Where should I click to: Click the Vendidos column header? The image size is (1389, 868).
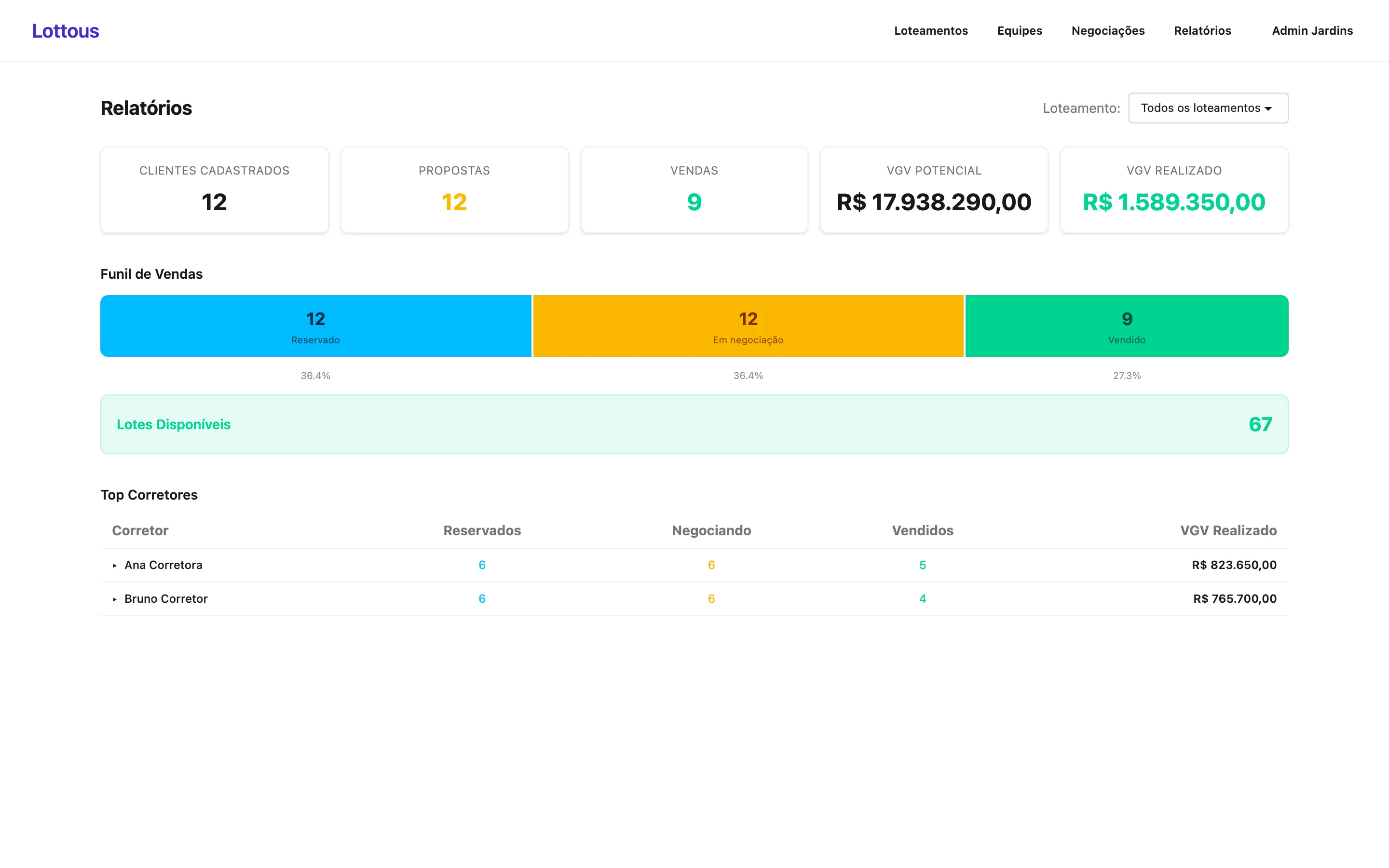pos(922,530)
